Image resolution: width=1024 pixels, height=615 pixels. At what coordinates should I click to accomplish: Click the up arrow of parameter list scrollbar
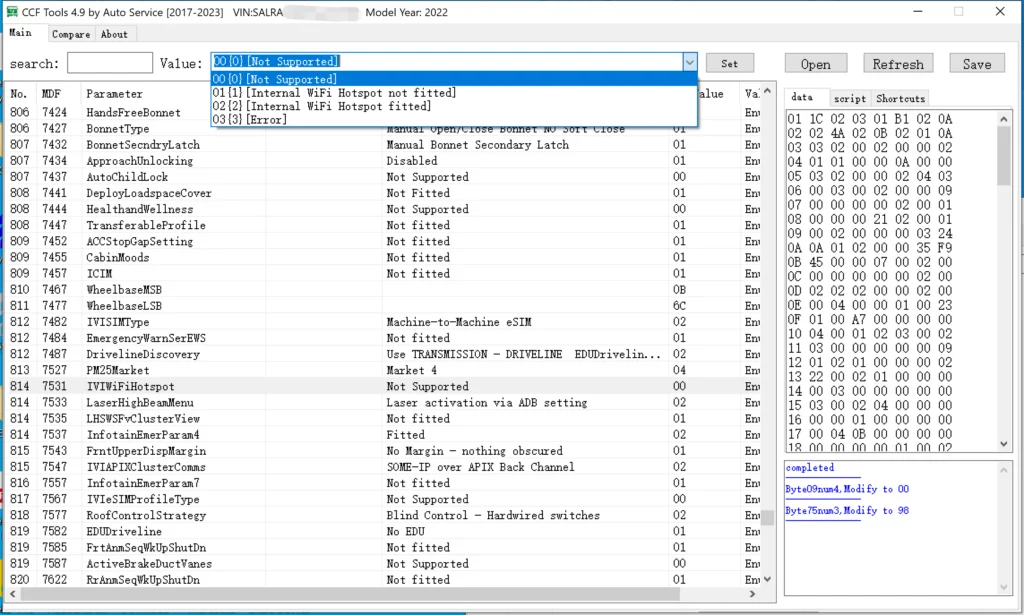tap(767, 91)
